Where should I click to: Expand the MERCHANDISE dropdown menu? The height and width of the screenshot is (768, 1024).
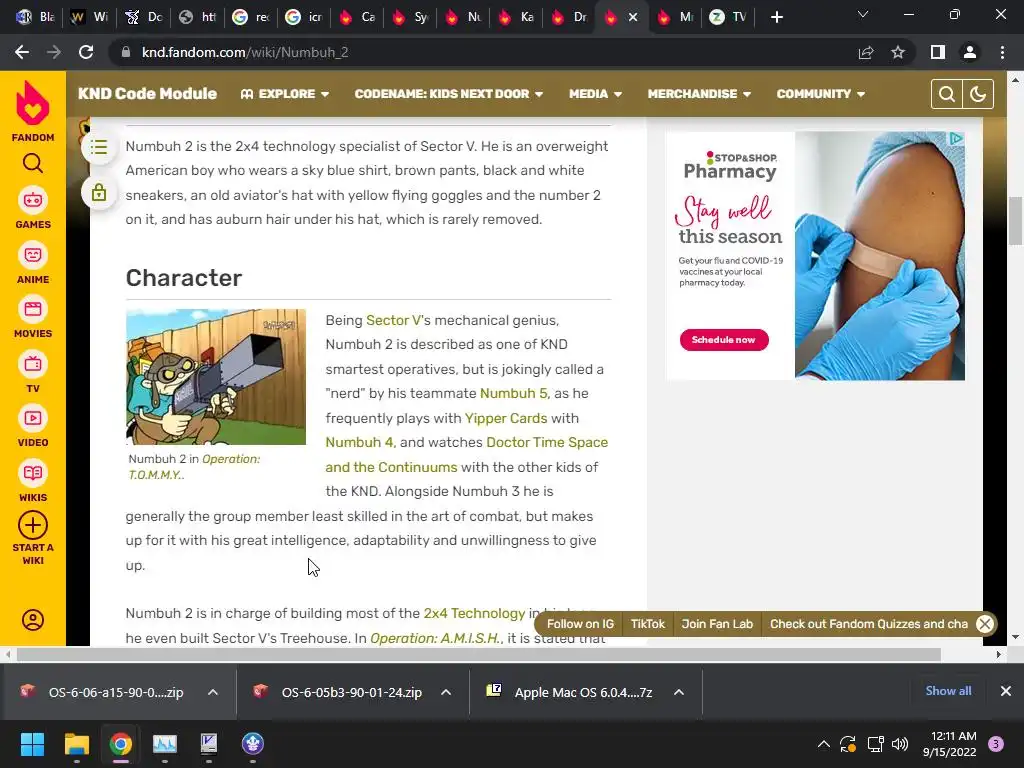tap(699, 94)
